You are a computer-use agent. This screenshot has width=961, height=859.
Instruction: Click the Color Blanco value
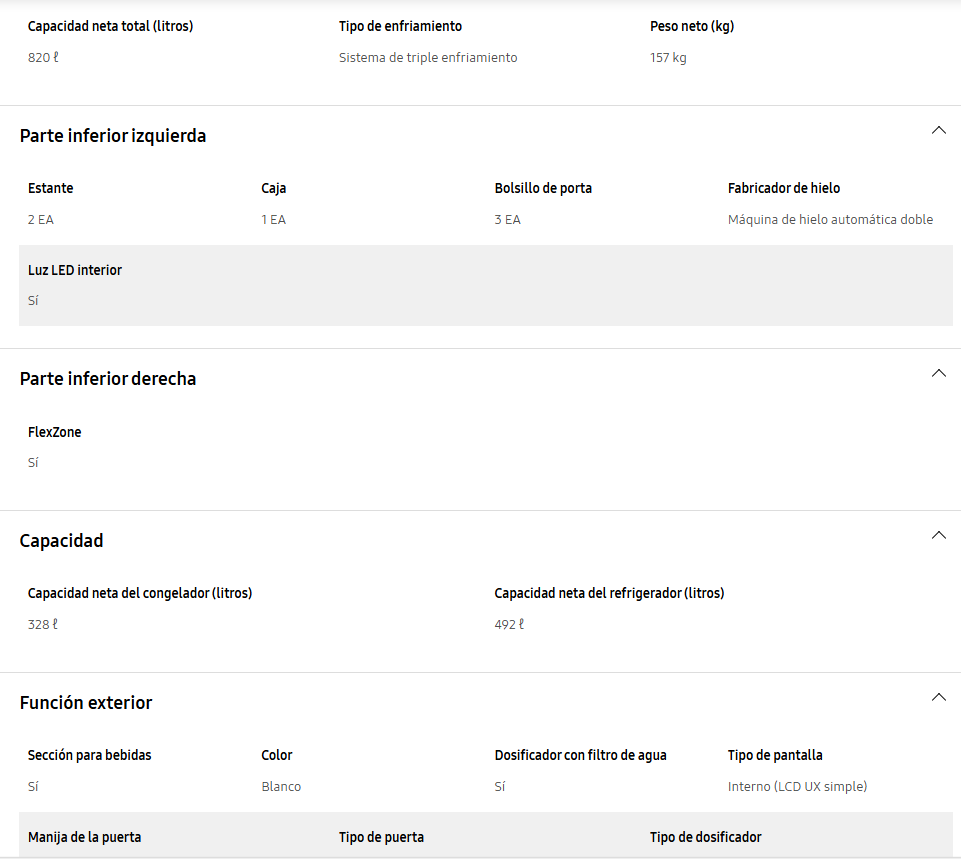pyautogui.click(x=281, y=787)
